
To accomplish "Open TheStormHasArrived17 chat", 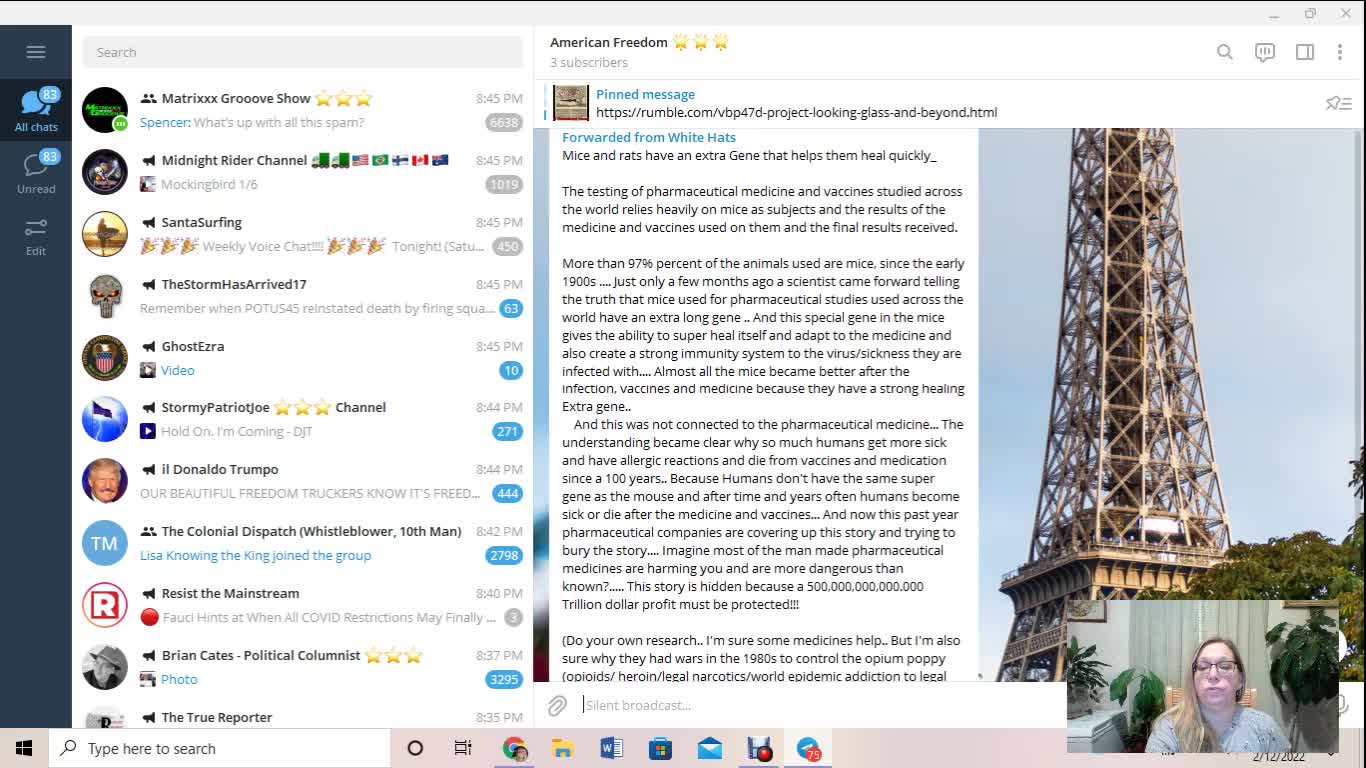I will coord(302,296).
